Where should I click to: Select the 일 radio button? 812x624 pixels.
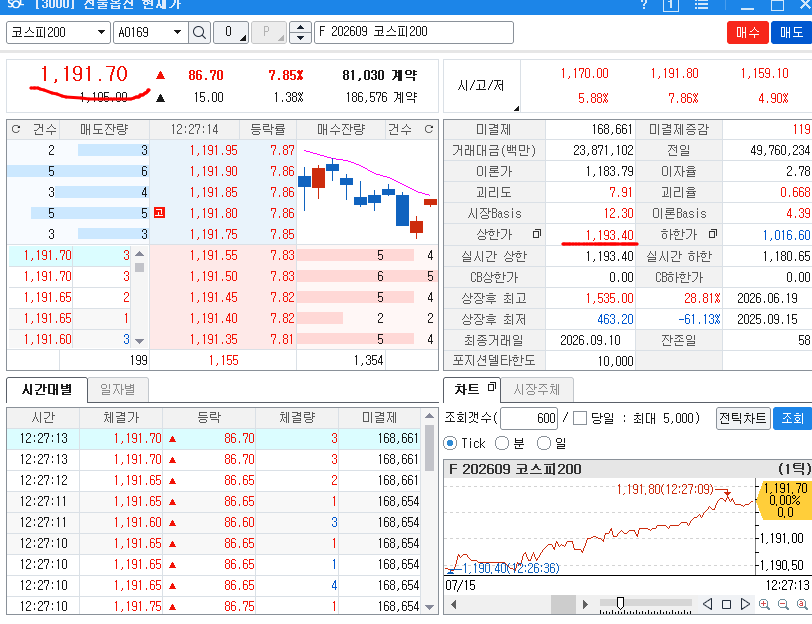(543, 443)
